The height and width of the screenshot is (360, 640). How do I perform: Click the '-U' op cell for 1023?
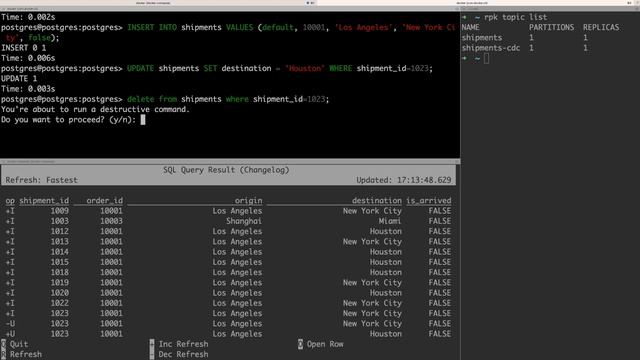tap(10, 323)
